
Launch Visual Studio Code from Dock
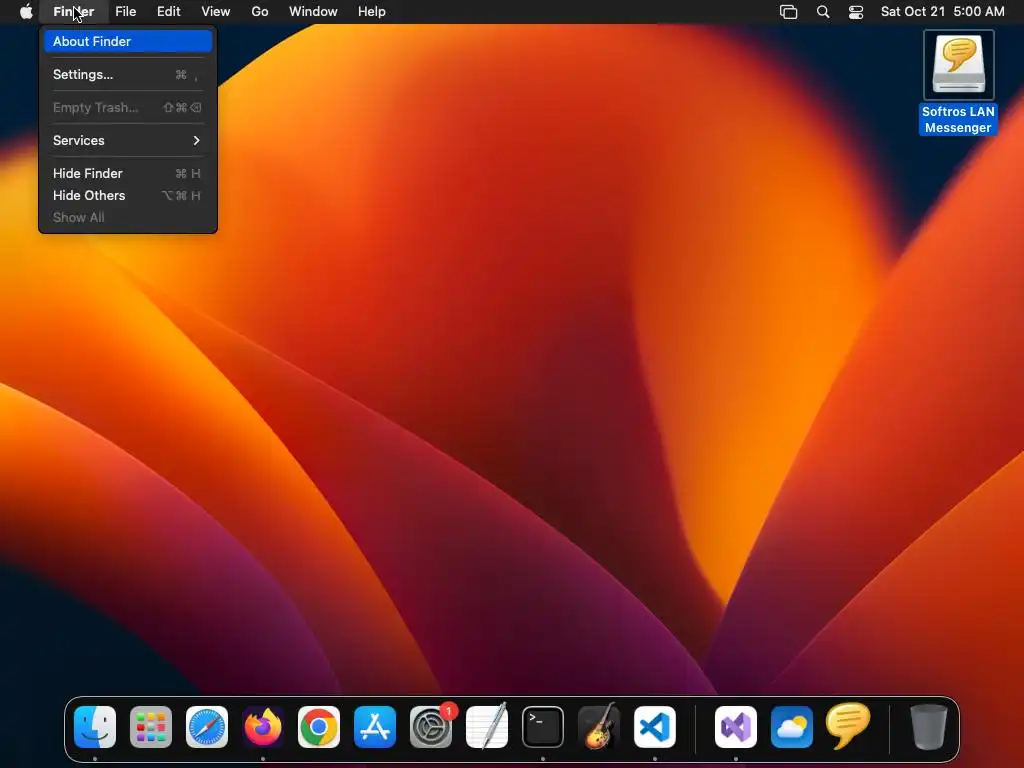[x=655, y=727]
